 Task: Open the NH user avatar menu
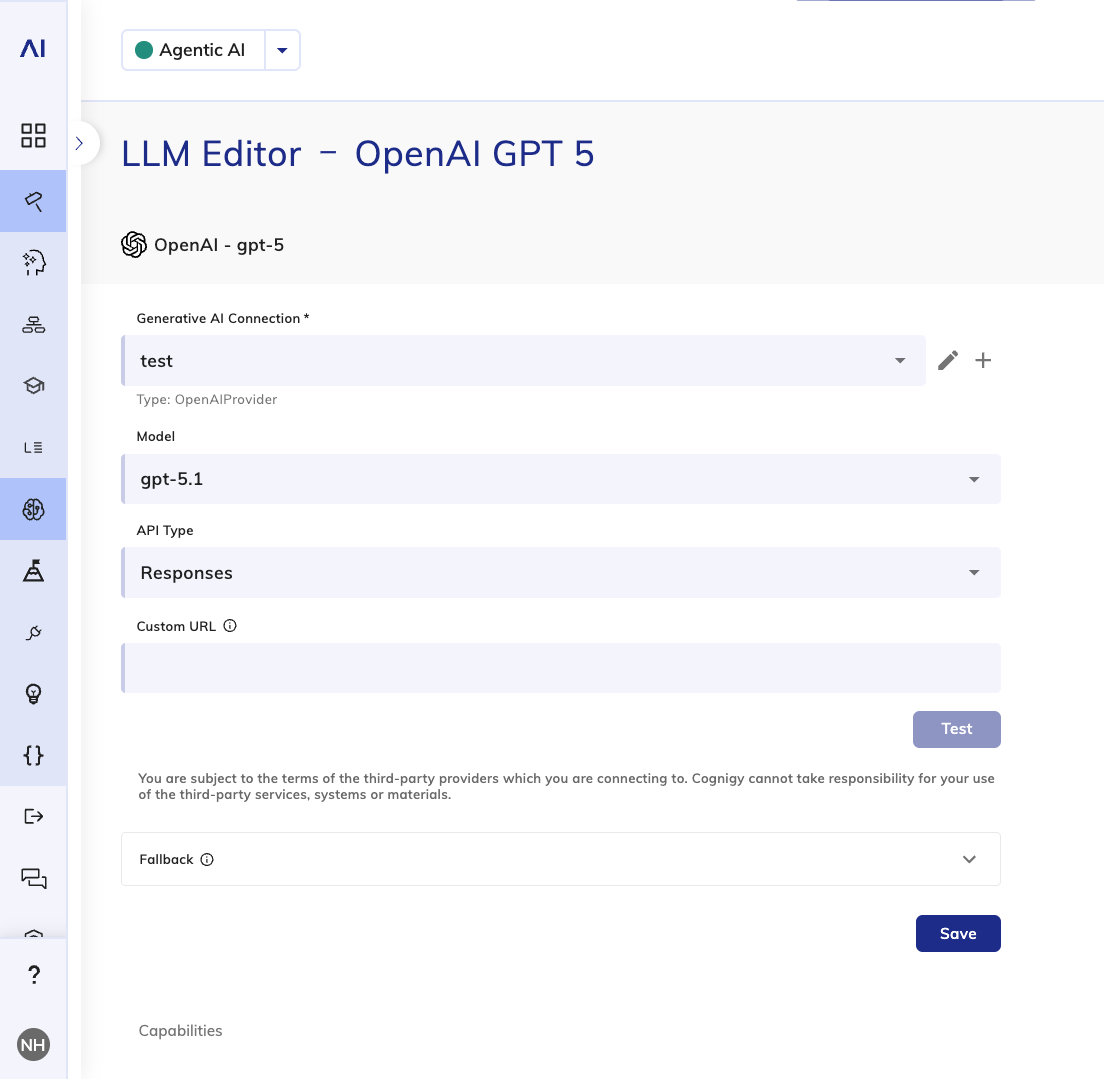click(x=33, y=1044)
